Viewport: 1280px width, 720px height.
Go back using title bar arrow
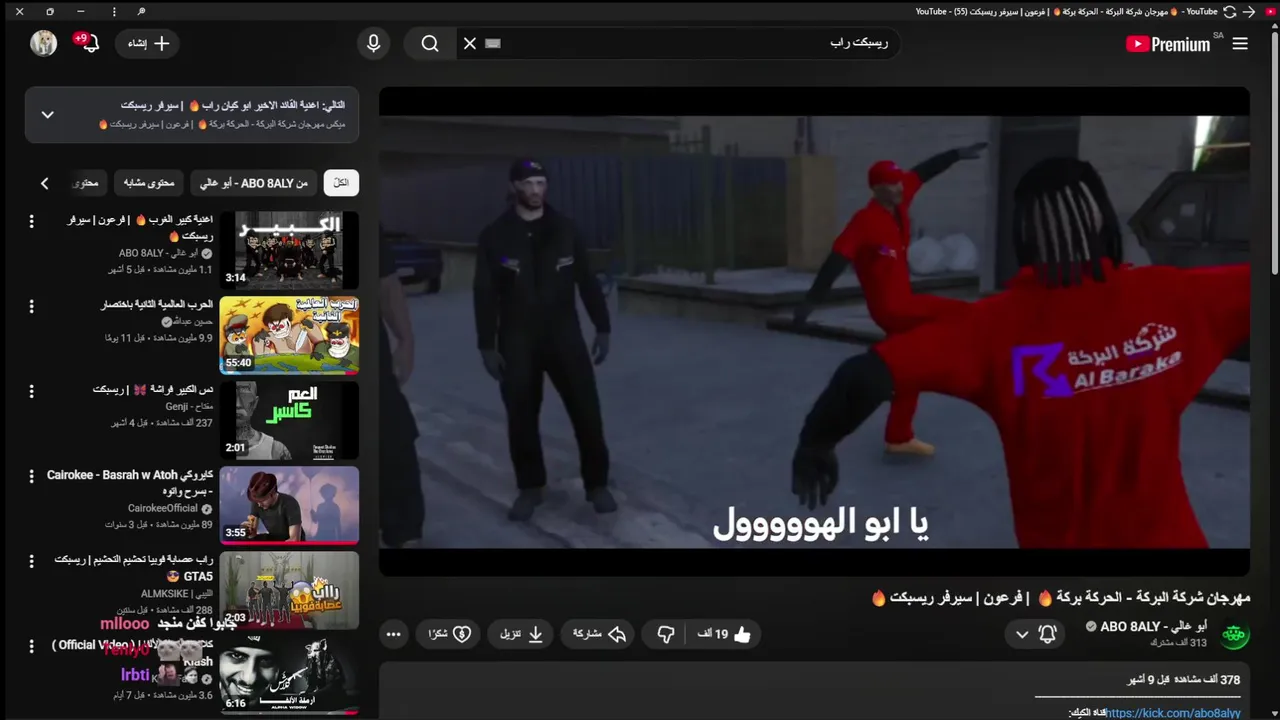(x=1249, y=12)
